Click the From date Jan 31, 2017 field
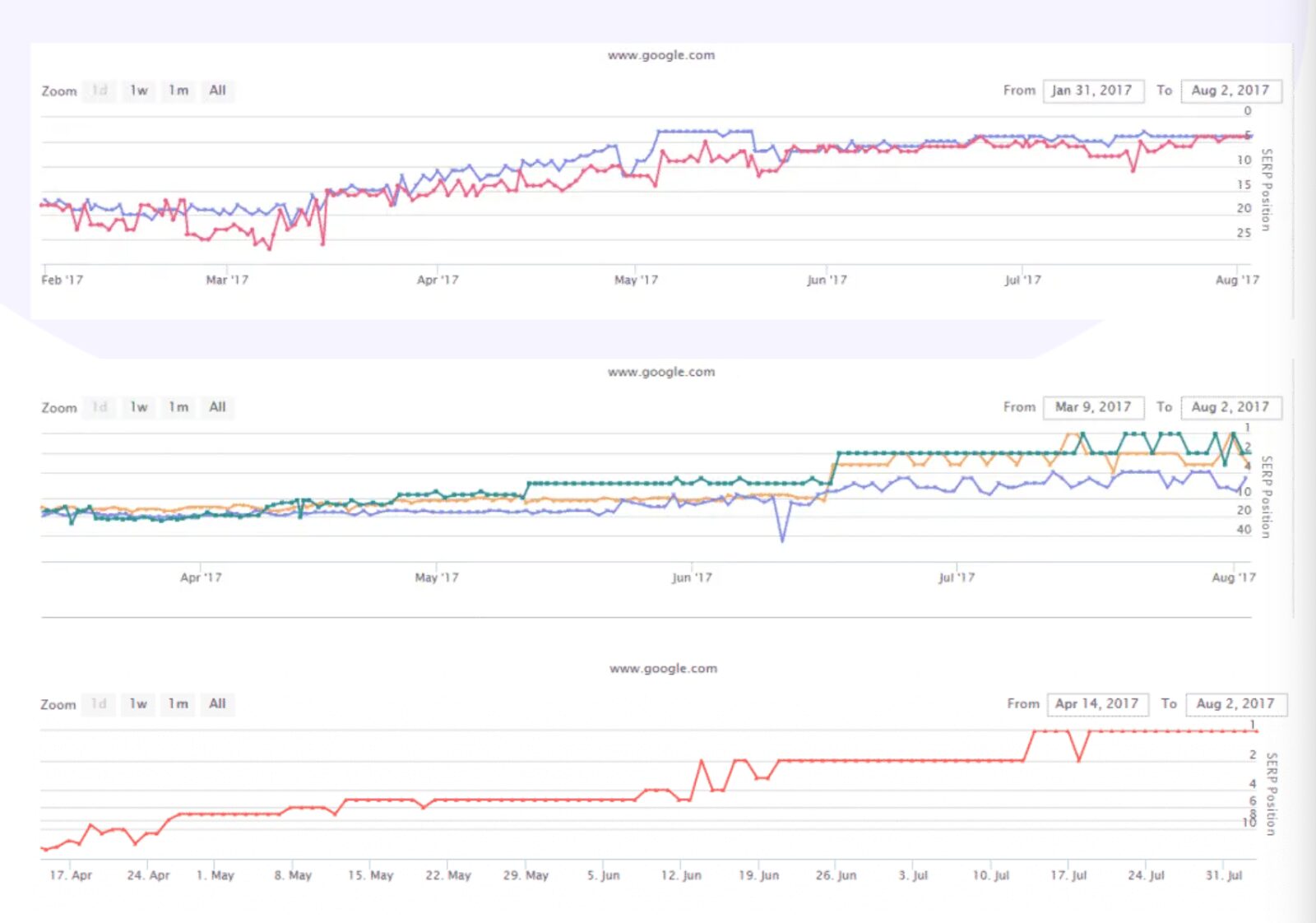Image resolution: width=1316 pixels, height=923 pixels. (1092, 90)
